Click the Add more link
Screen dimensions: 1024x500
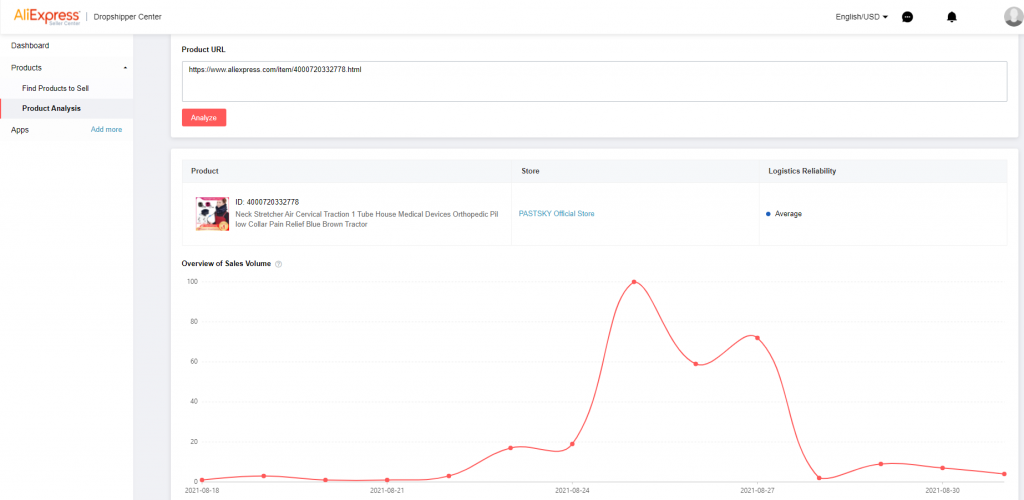106,130
